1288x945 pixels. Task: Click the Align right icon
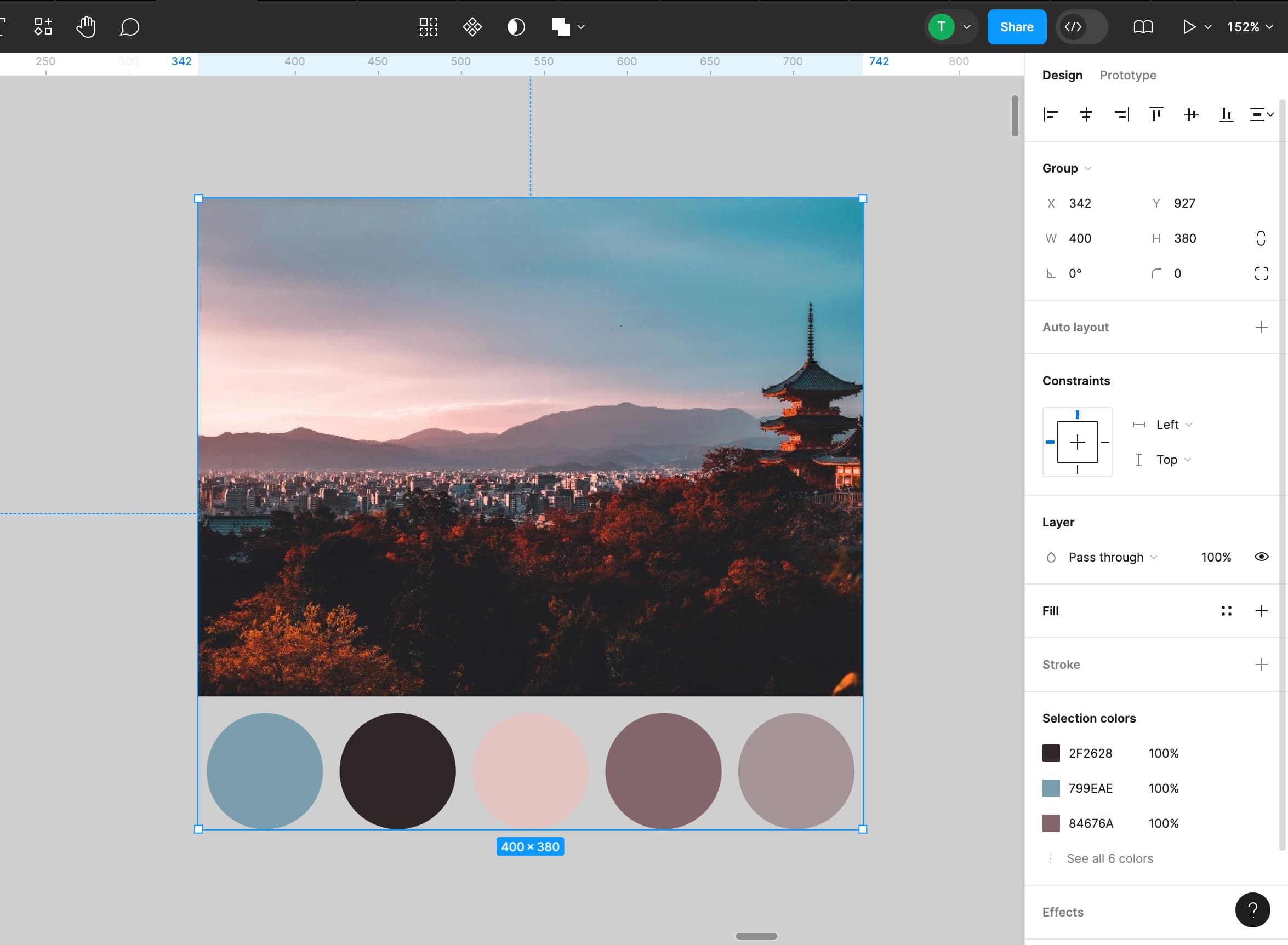pyautogui.click(x=1121, y=114)
